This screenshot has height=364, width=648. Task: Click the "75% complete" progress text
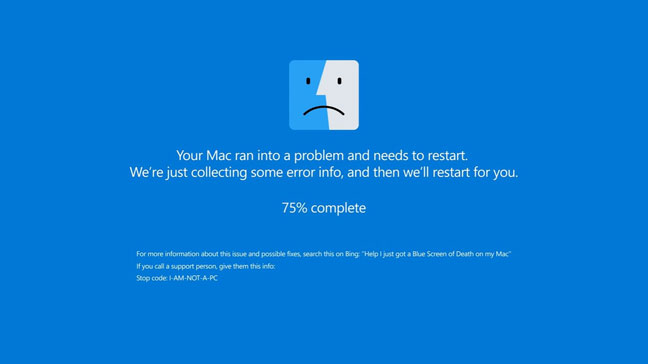324,208
